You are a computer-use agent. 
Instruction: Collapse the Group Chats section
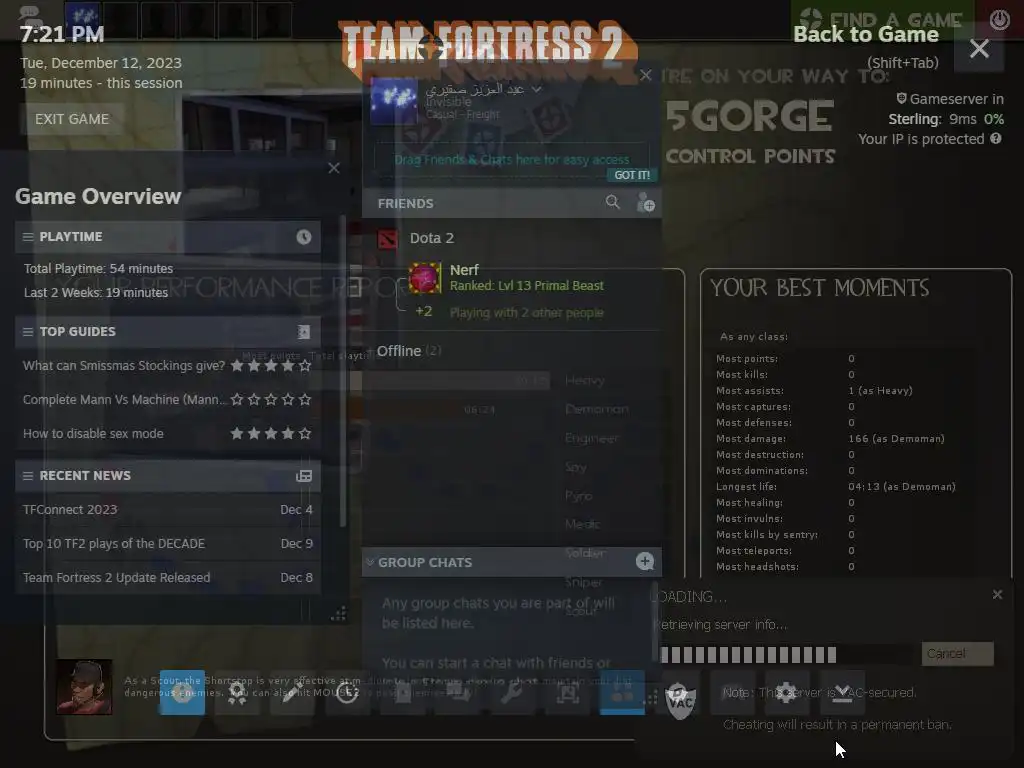pyautogui.click(x=370, y=562)
